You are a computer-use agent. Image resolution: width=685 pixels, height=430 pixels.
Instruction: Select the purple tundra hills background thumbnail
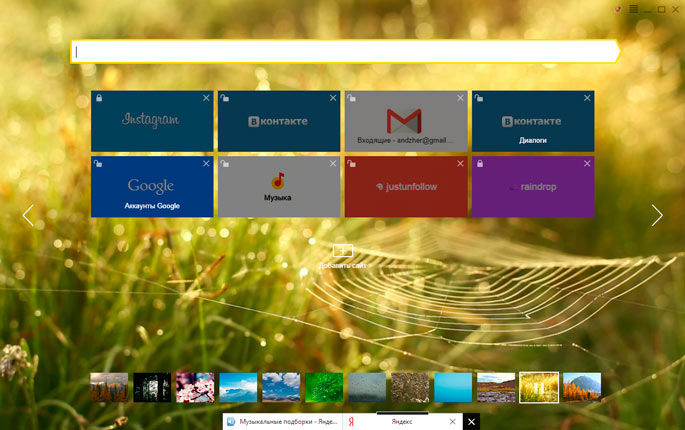pos(496,387)
